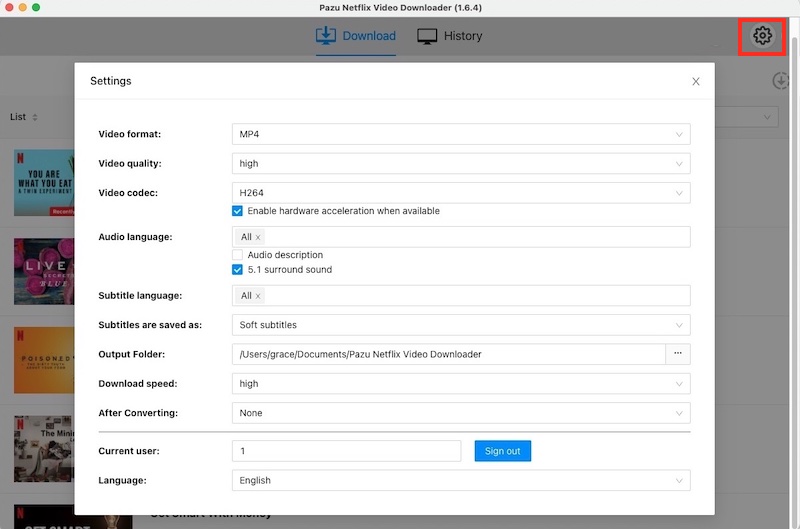This screenshot has width=800, height=529.
Task: Open the After Converting dropdown
Action: coord(461,413)
